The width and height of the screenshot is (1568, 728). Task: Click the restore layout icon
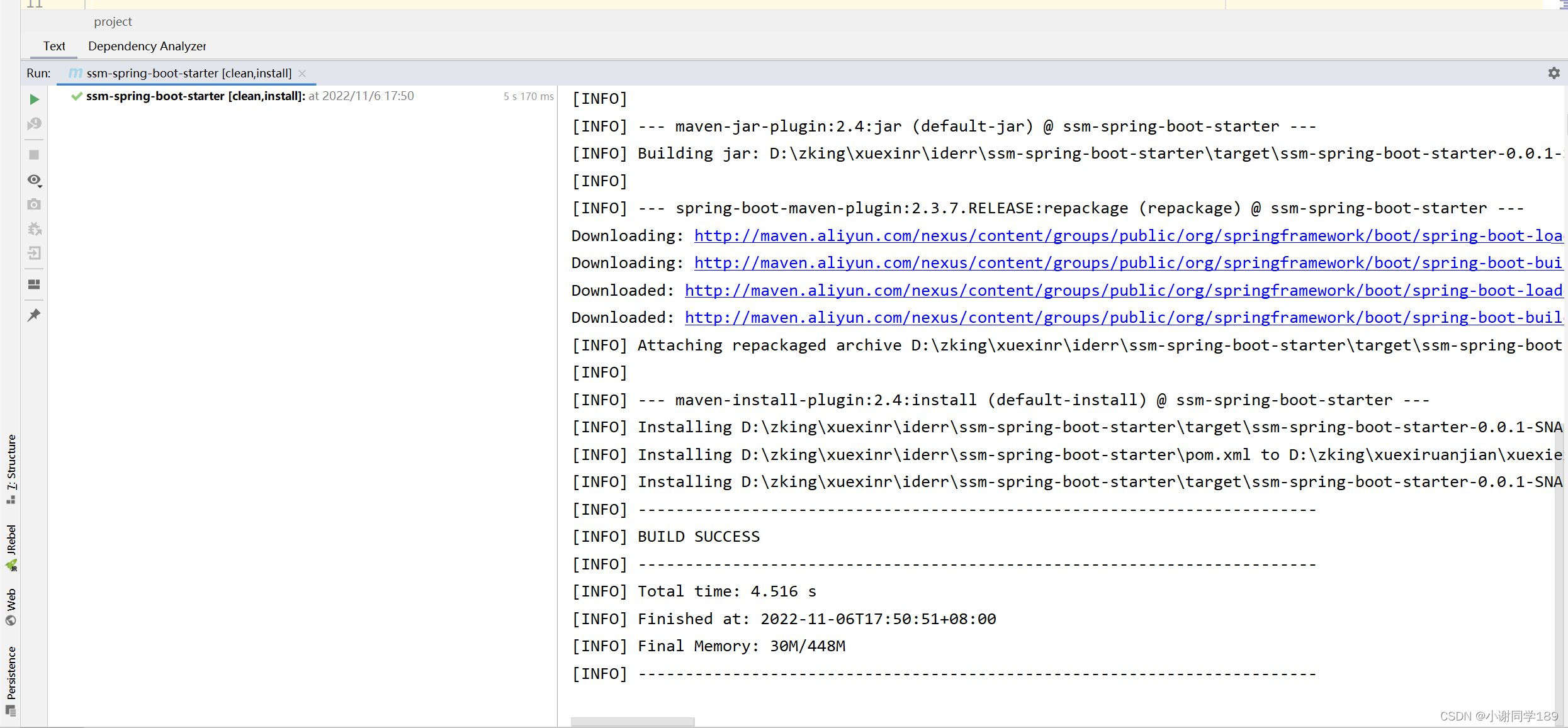click(x=34, y=284)
